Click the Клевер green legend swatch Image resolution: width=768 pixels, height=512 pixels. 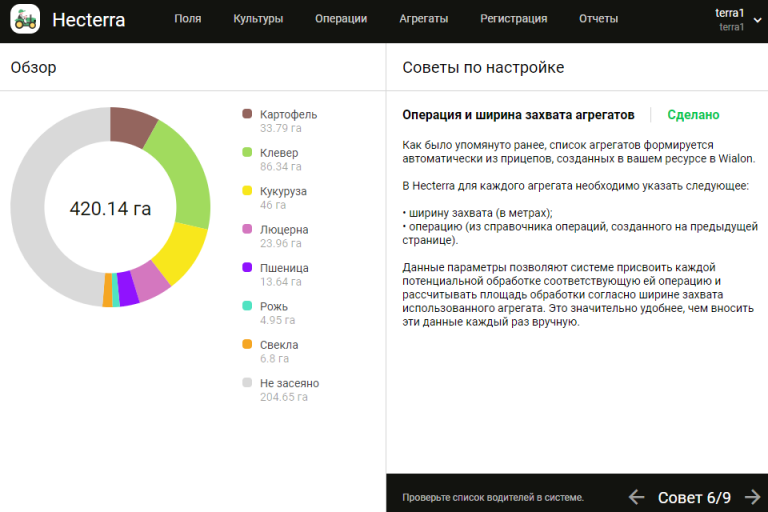247,152
